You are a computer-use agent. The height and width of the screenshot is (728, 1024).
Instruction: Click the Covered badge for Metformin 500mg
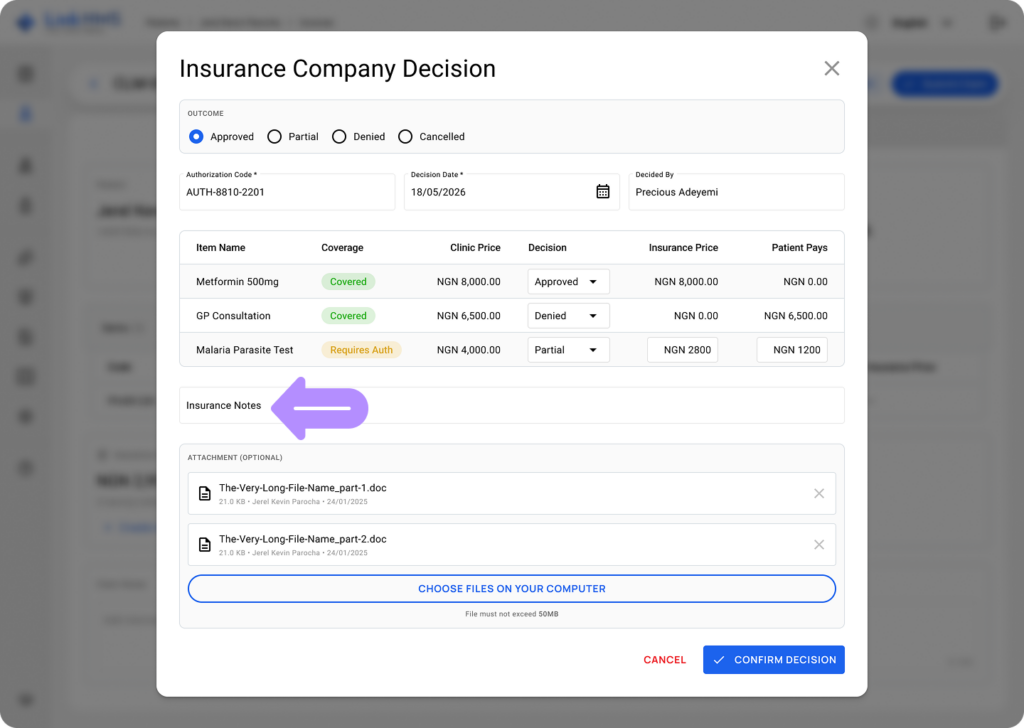pyautogui.click(x=348, y=281)
